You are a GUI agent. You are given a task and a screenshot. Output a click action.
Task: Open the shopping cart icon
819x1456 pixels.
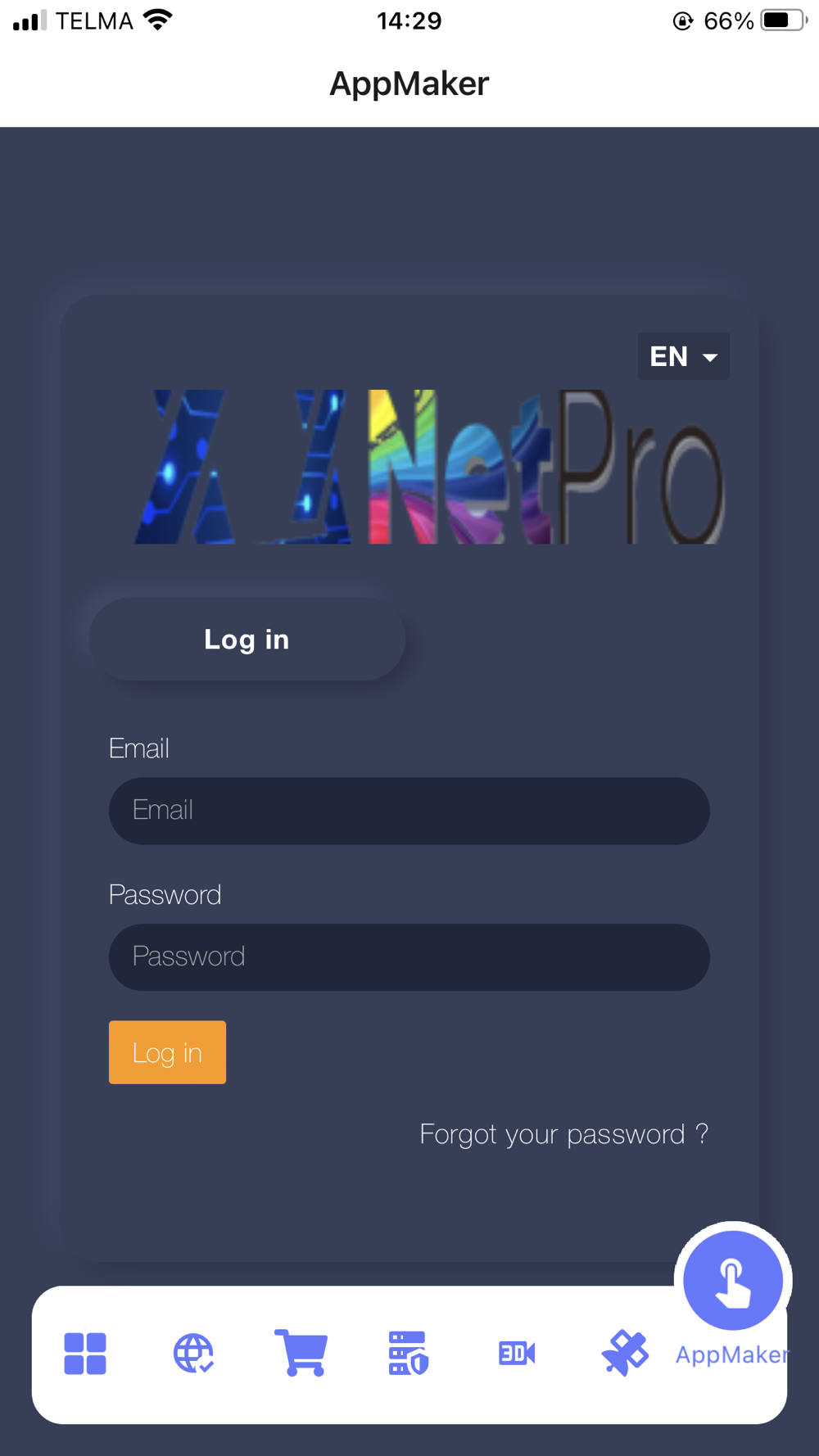[x=301, y=1353]
